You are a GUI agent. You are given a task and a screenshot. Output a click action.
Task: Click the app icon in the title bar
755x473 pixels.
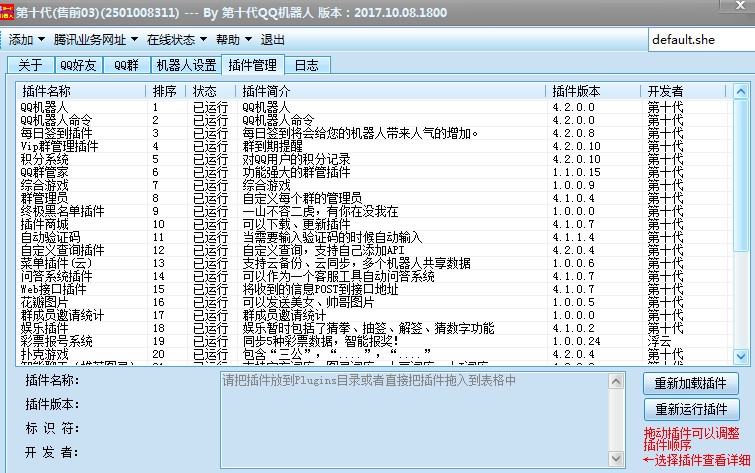coord(8,10)
